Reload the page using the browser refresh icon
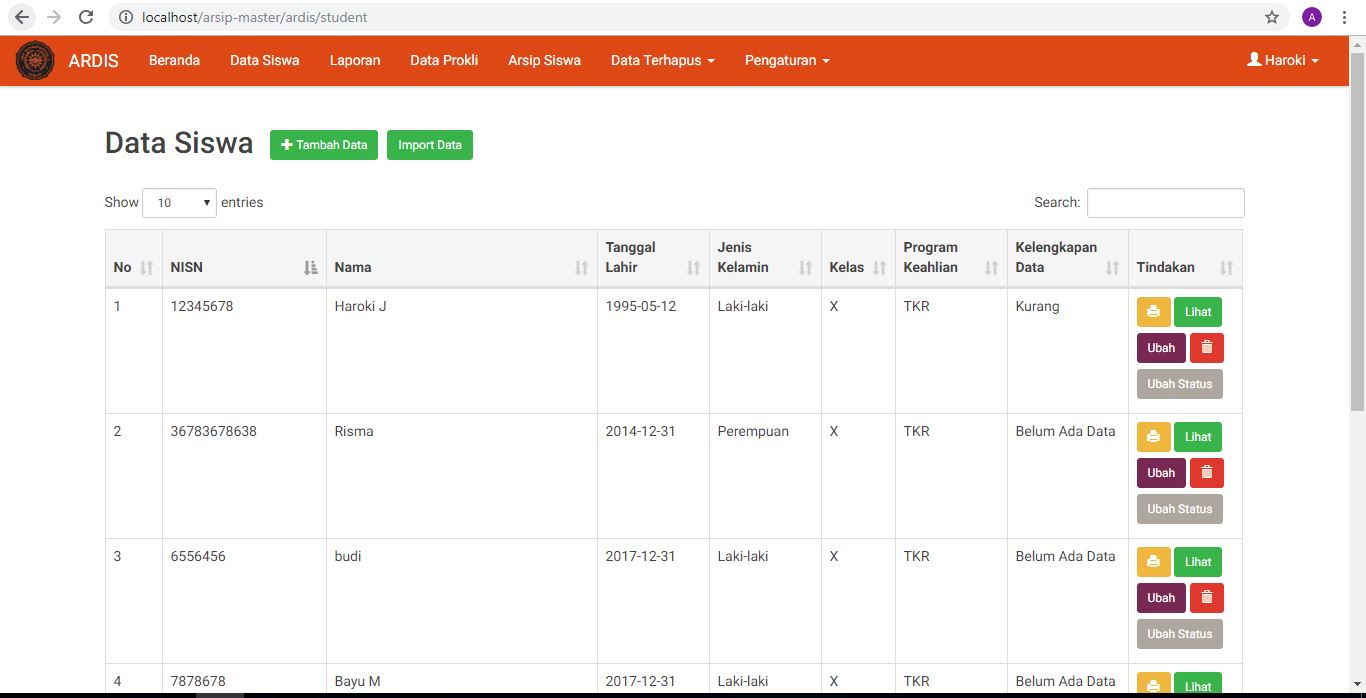Image resolution: width=1366 pixels, height=698 pixels. (86, 17)
